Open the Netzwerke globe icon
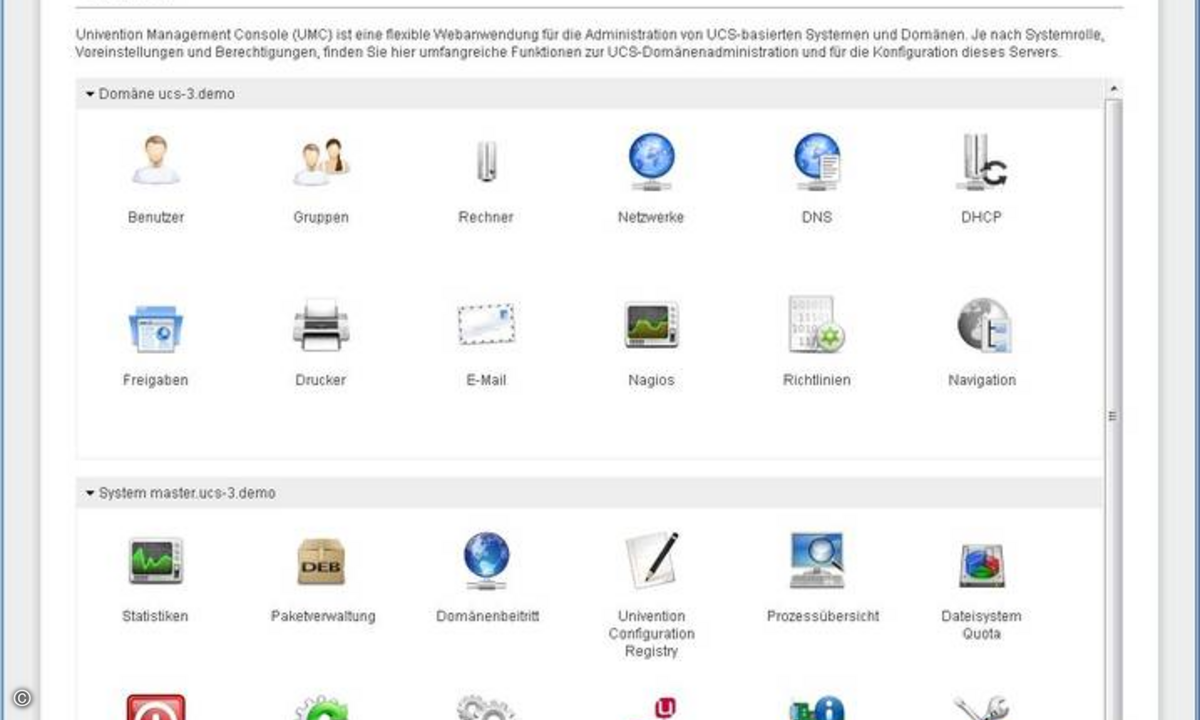Image resolution: width=1200 pixels, height=720 pixels. tap(651, 161)
